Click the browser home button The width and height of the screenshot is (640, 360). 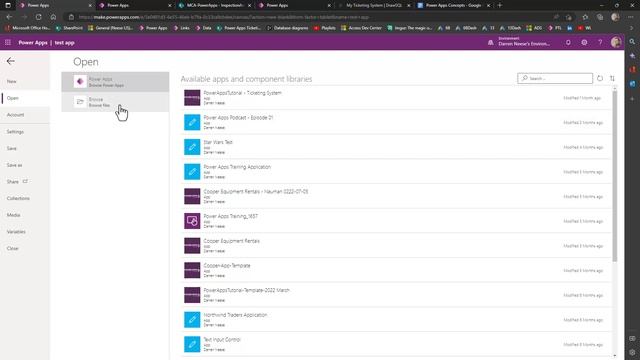[x=53, y=17]
